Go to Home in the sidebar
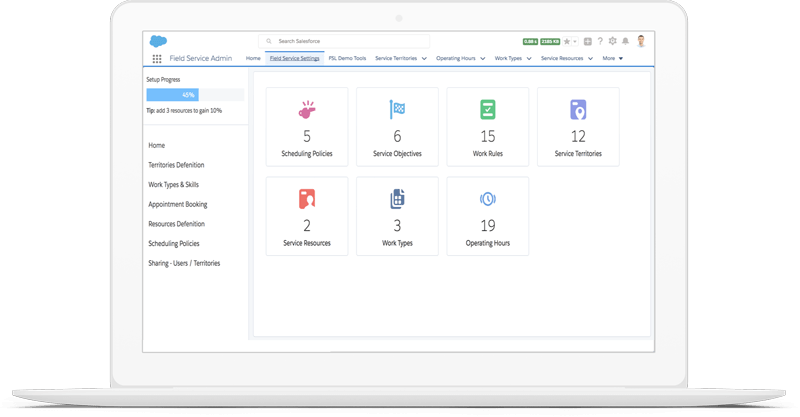 157,145
